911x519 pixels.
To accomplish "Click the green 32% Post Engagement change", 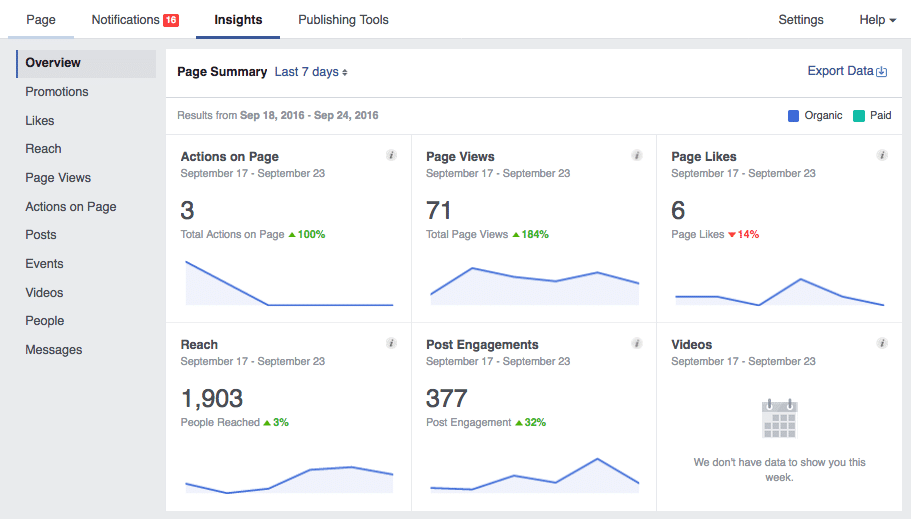I will pos(530,423).
